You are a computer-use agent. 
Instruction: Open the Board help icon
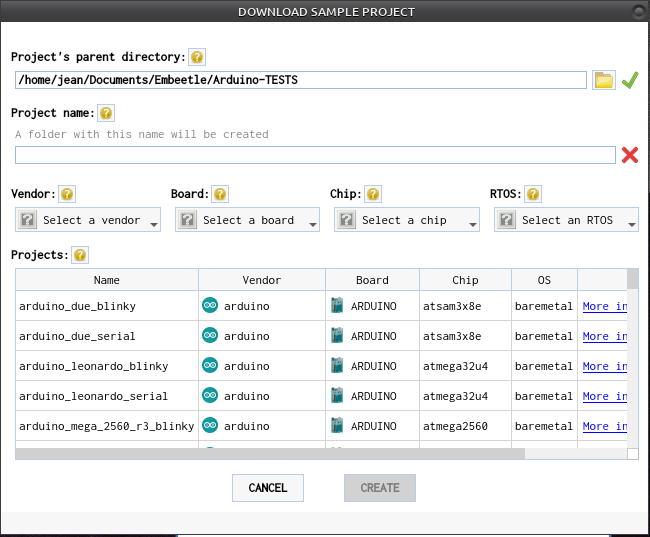pos(220,194)
